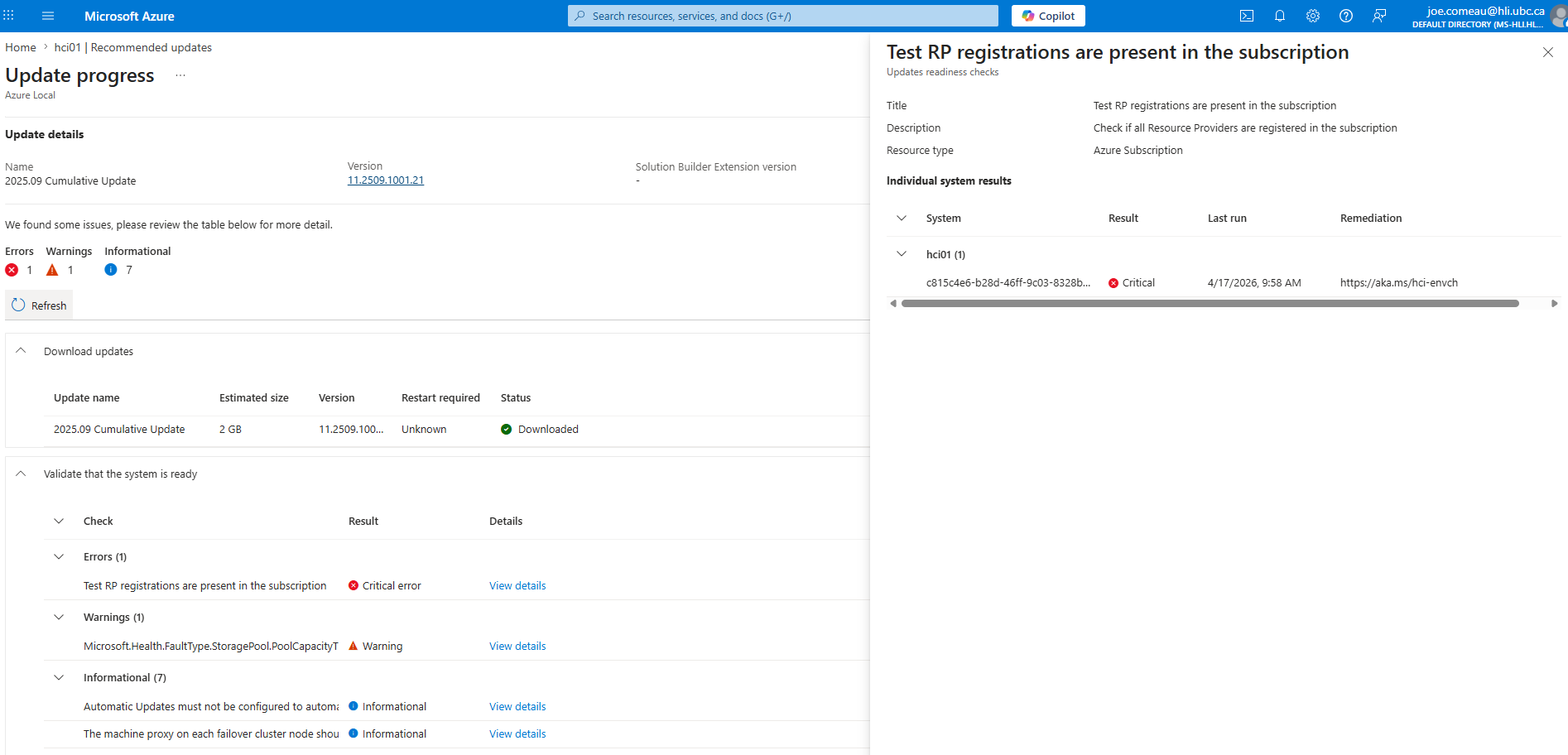Open the more options ellipsis beside Update progress
Viewport: 1568px width, 755px height.
click(x=180, y=75)
